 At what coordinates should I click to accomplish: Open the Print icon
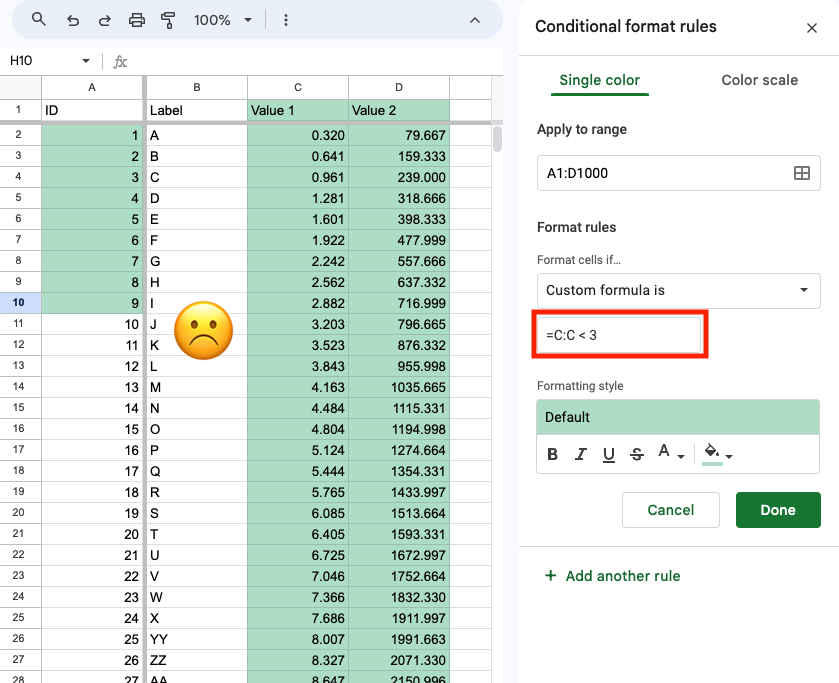[137, 19]
